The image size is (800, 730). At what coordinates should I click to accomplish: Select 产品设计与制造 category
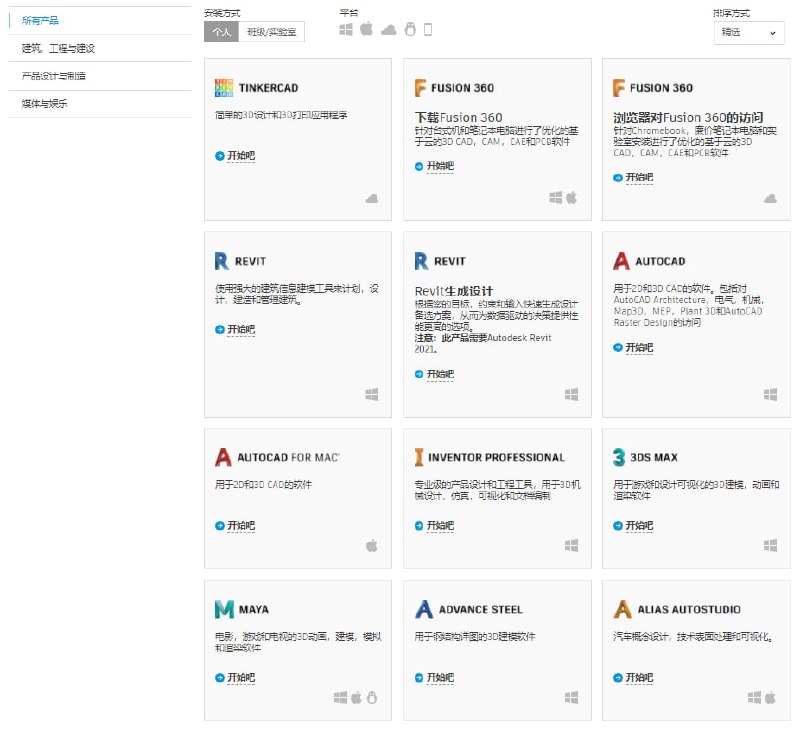click(x=54, y=76)
